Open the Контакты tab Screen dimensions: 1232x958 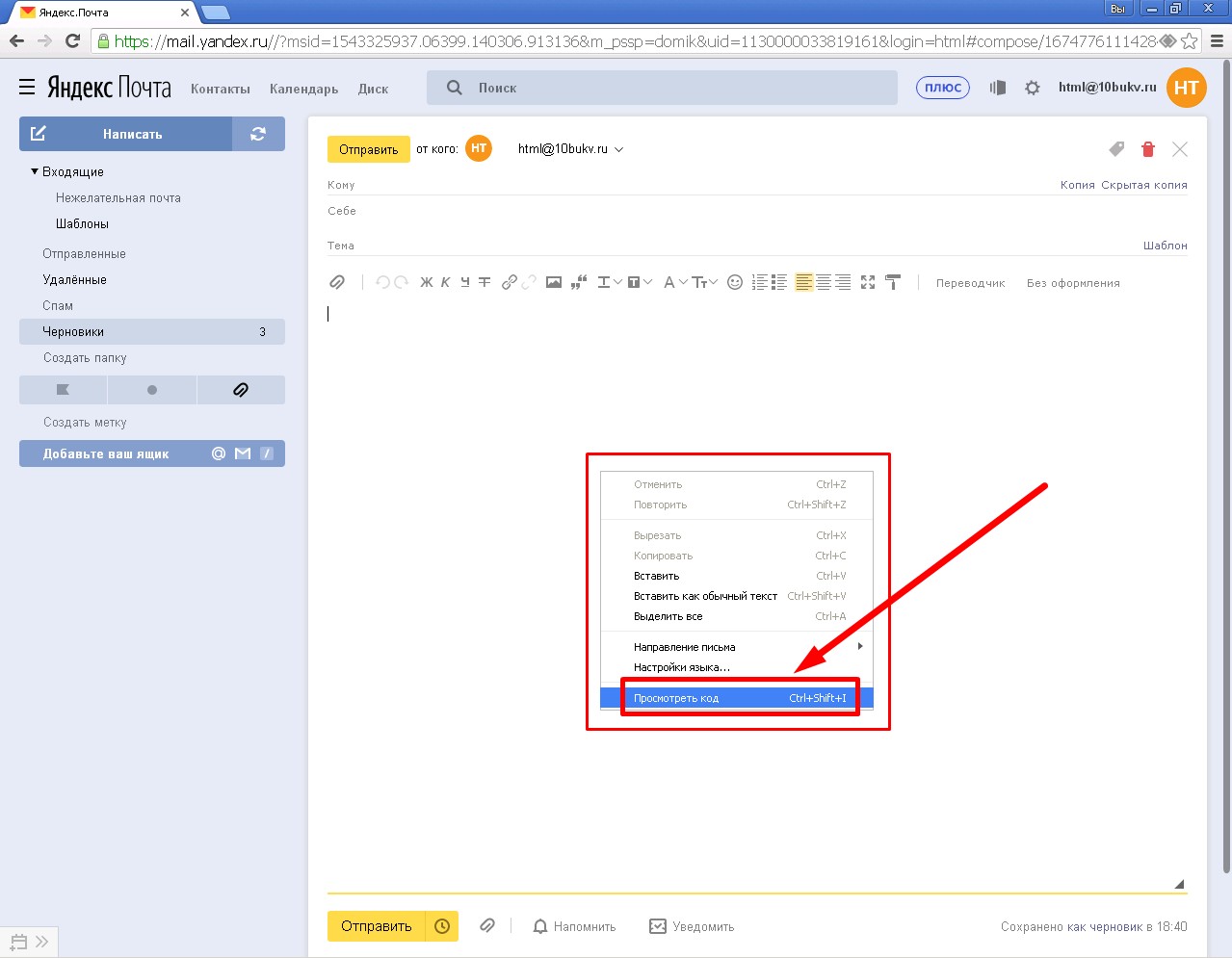click(221, 89)
